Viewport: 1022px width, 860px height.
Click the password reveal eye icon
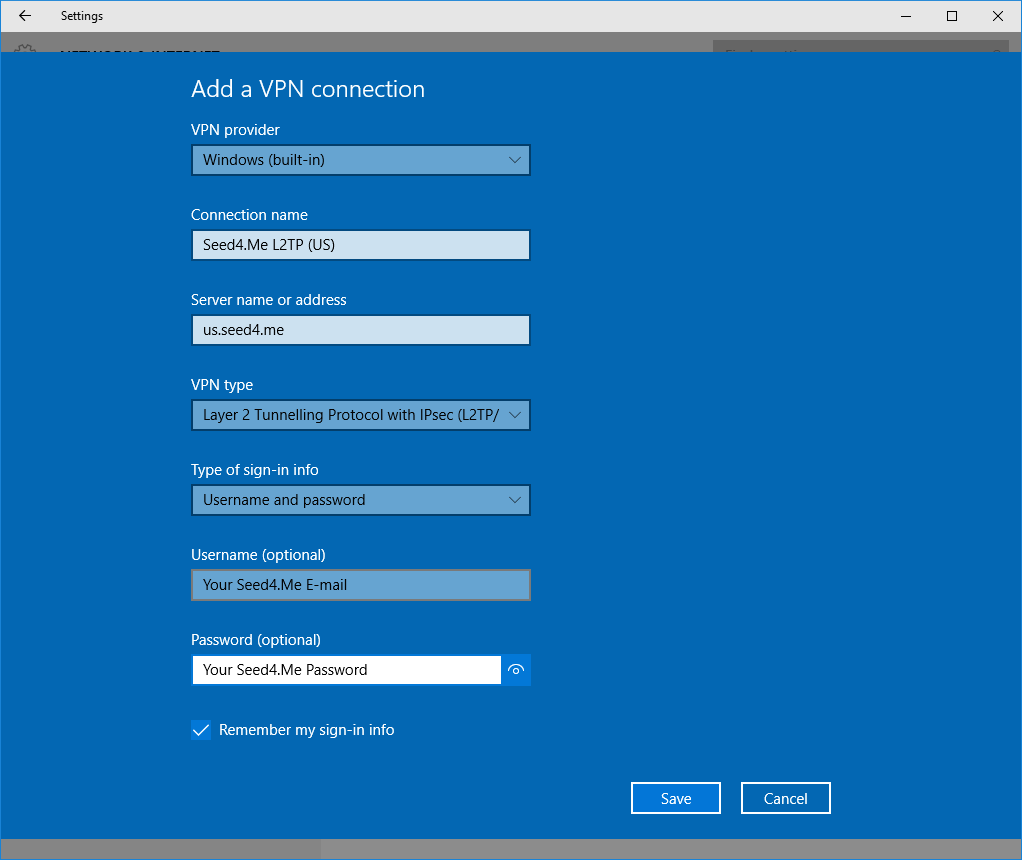(515, 669)
